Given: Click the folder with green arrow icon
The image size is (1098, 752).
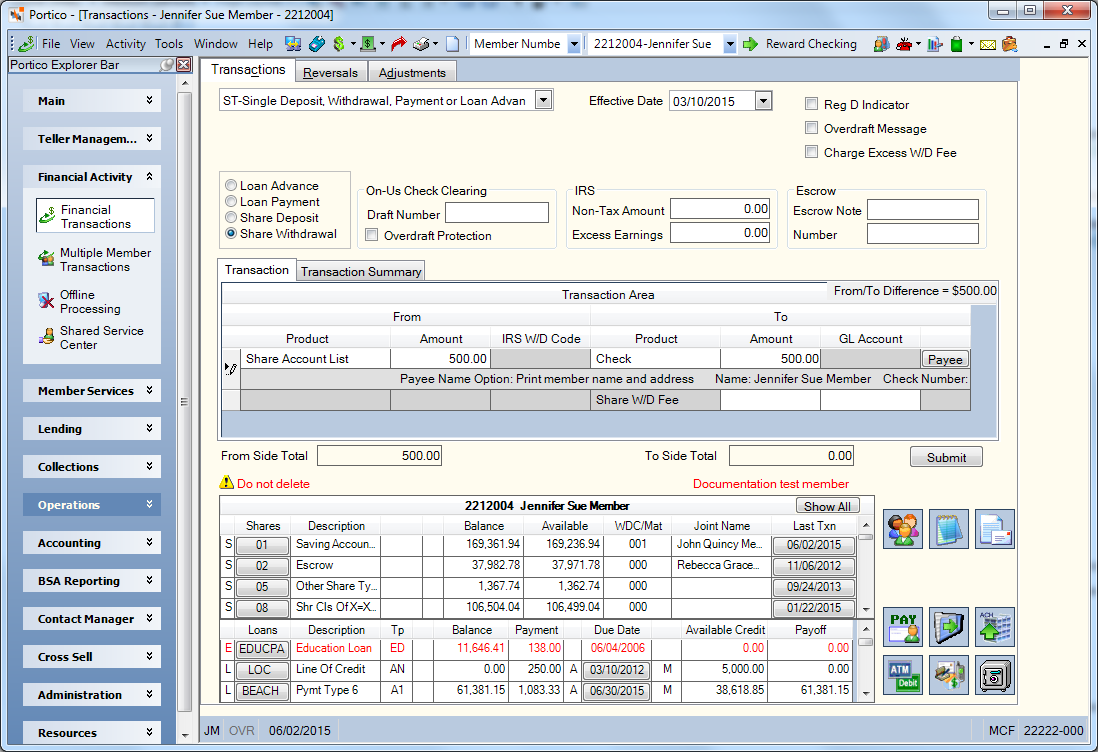Looking at the screenshot, I should [x=949, y=627].
